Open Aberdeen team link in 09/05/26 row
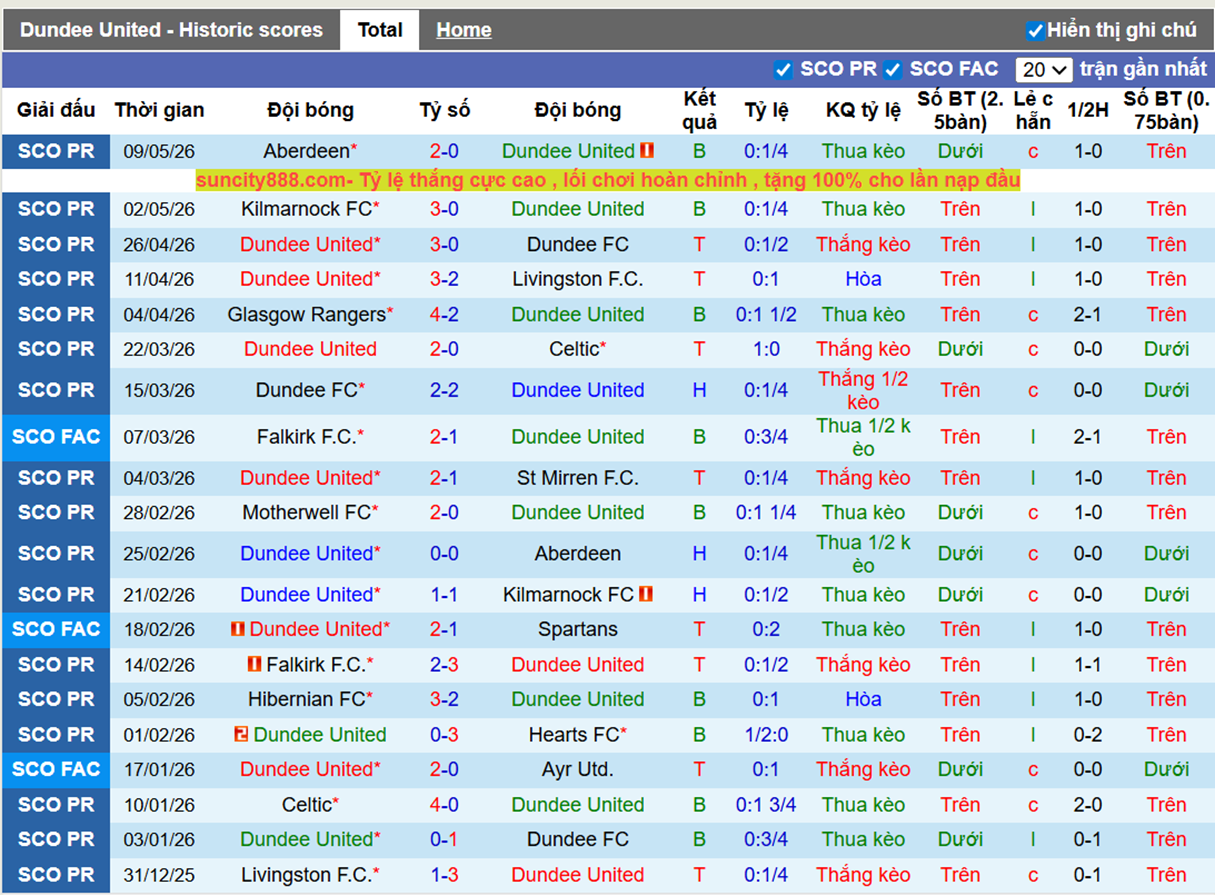1215x895 pixels. pos(307,151)
